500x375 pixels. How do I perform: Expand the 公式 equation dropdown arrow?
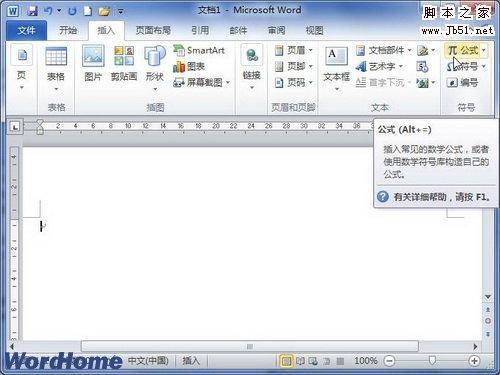(484, 50)
